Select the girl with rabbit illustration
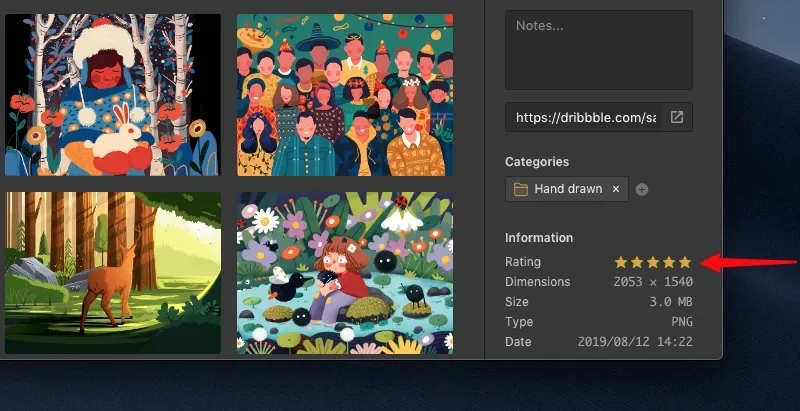The width and height of the screenshot is (800, 411). click(x=113, y=95)
